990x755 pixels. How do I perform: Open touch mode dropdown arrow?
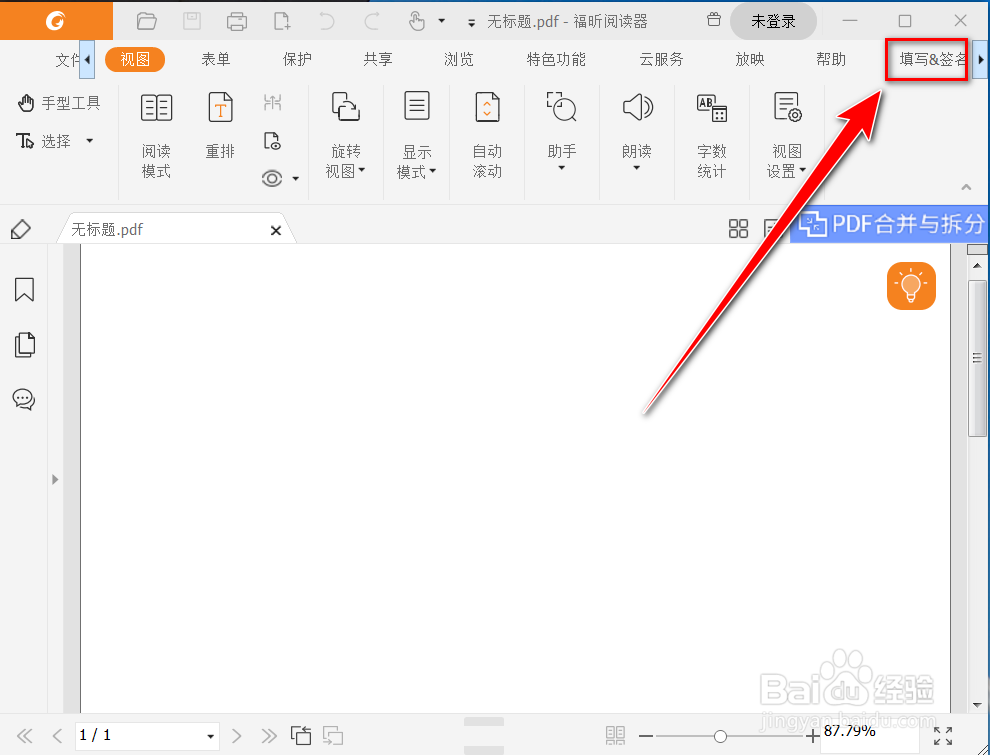(441, 21)
